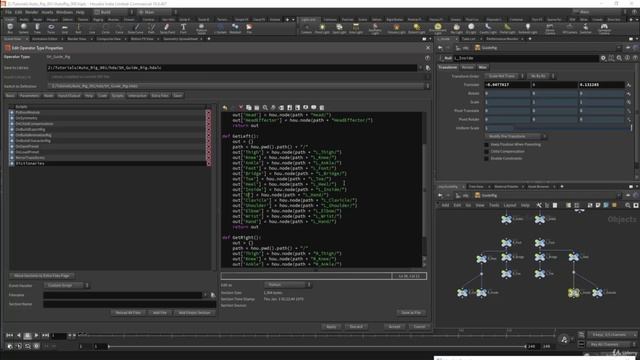Click the Add Empty Section button
This screenshot has width=640, height=360.
[x=195, y=313]
